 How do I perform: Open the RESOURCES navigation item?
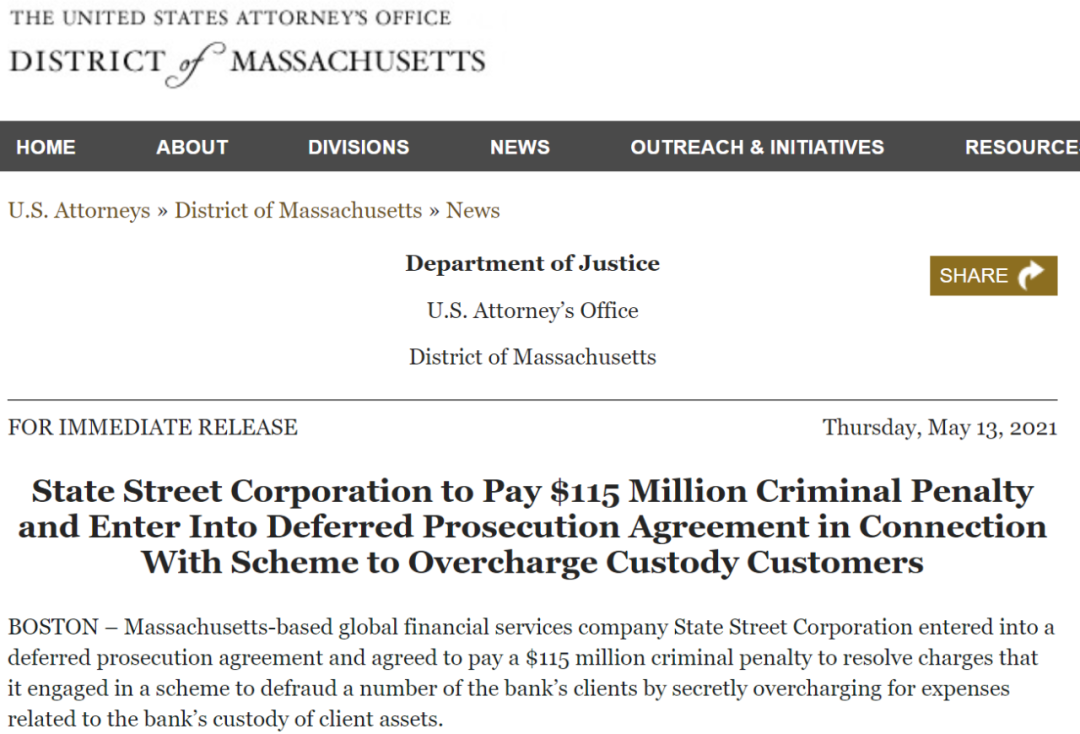[x=1022, y=147]
